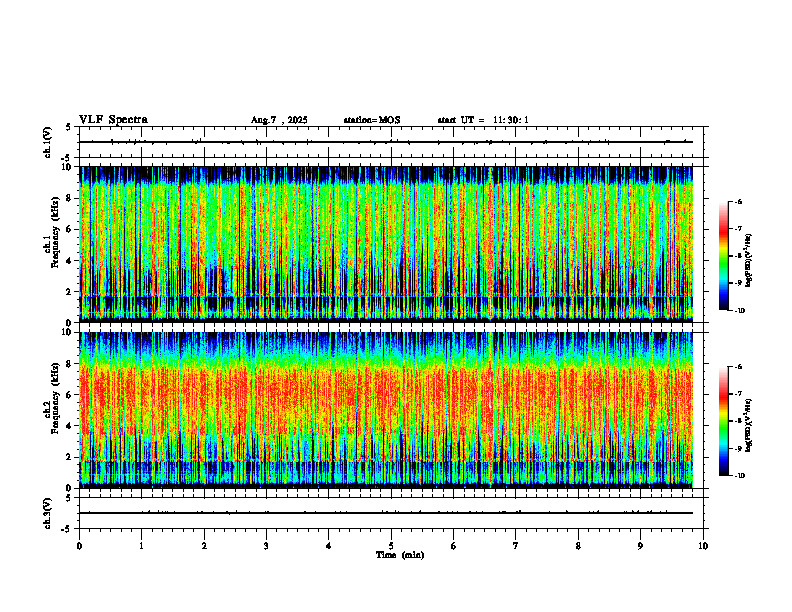This screenshot has height=612, width=792.
Task: Click the "station=MOS" header label
Action: click(x=372, y=120)
